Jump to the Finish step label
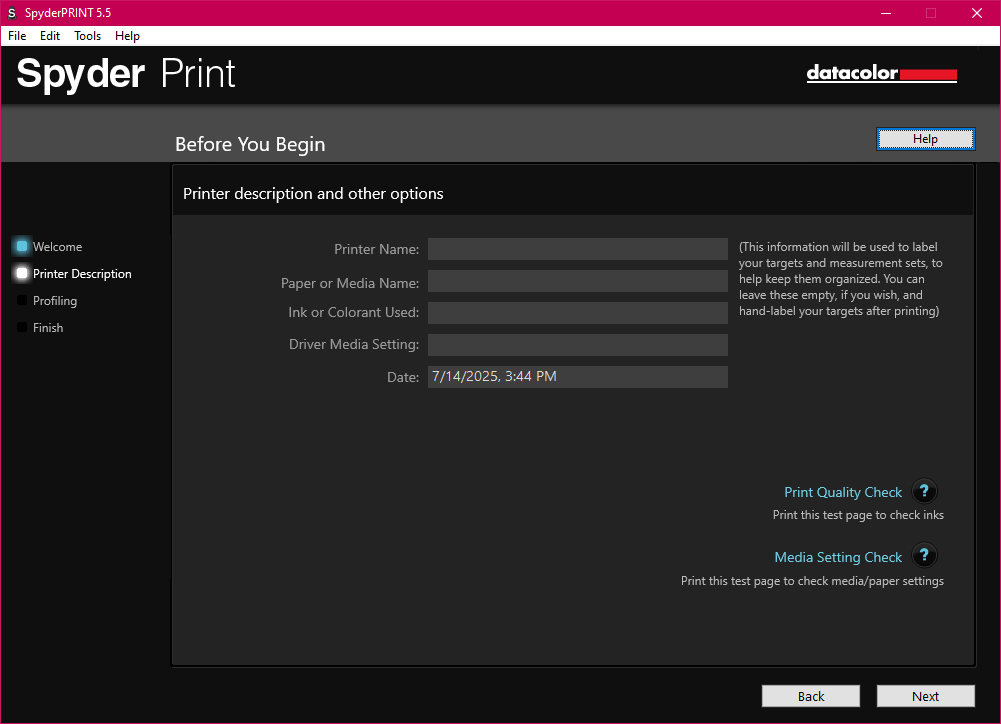1001x724 pixels. click(48, 328)
